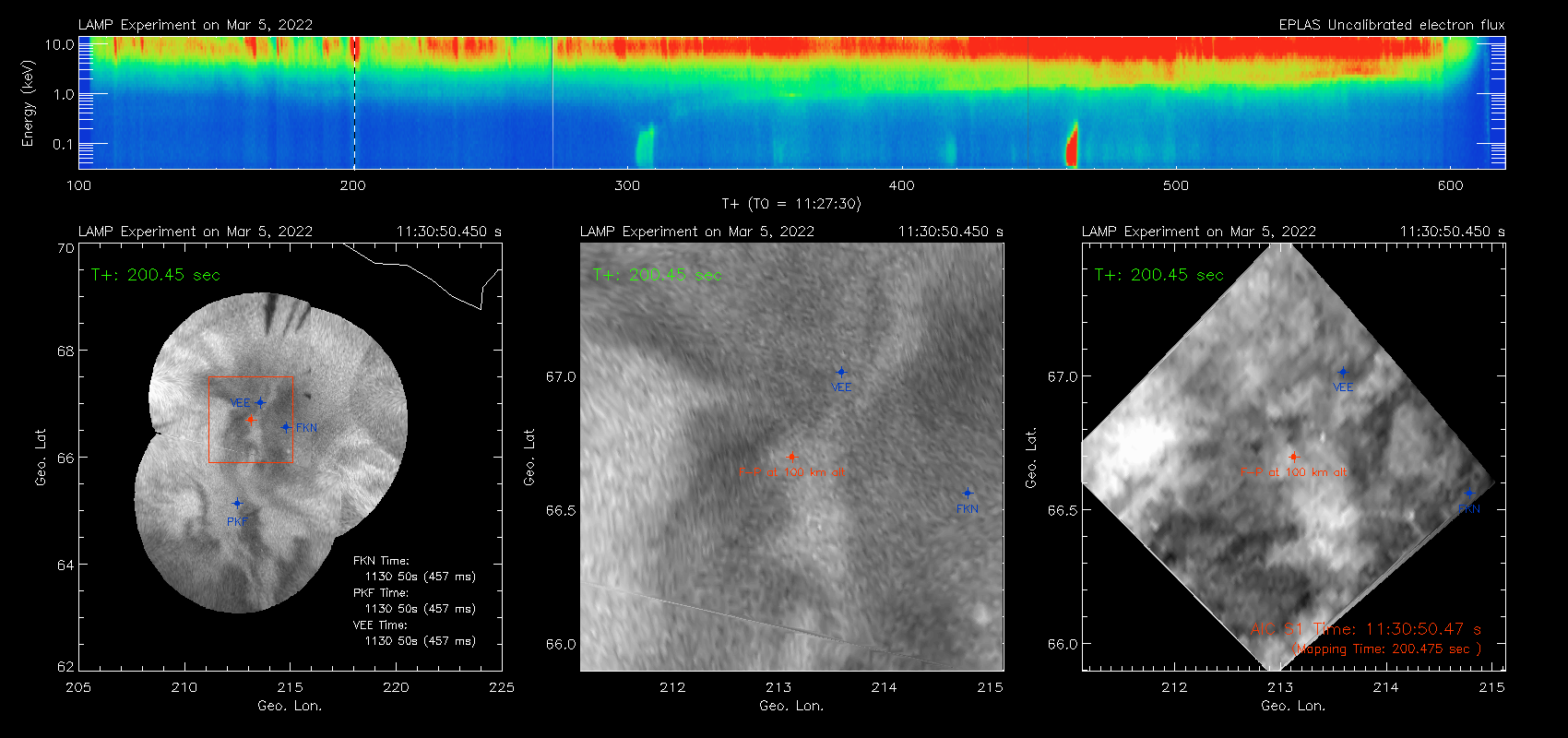Click the 'F-P at 100 km alt' label in the middle panel
Image resolution: width=1568 pixels, height=738 pixels.
point(791,472)
